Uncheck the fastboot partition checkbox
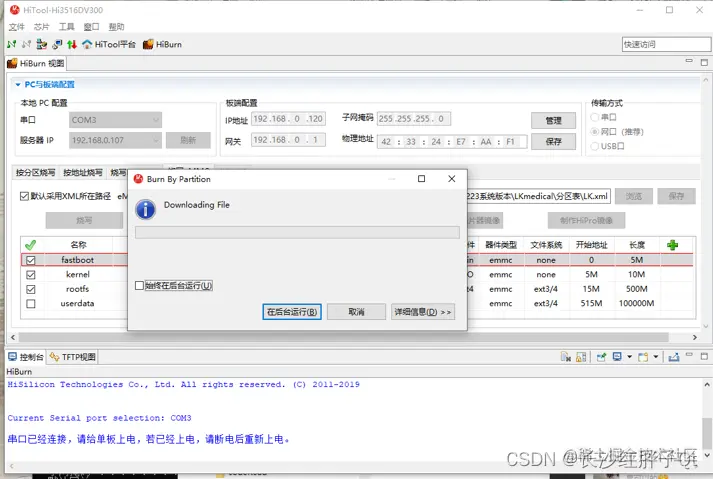 [x=30, y=260]
